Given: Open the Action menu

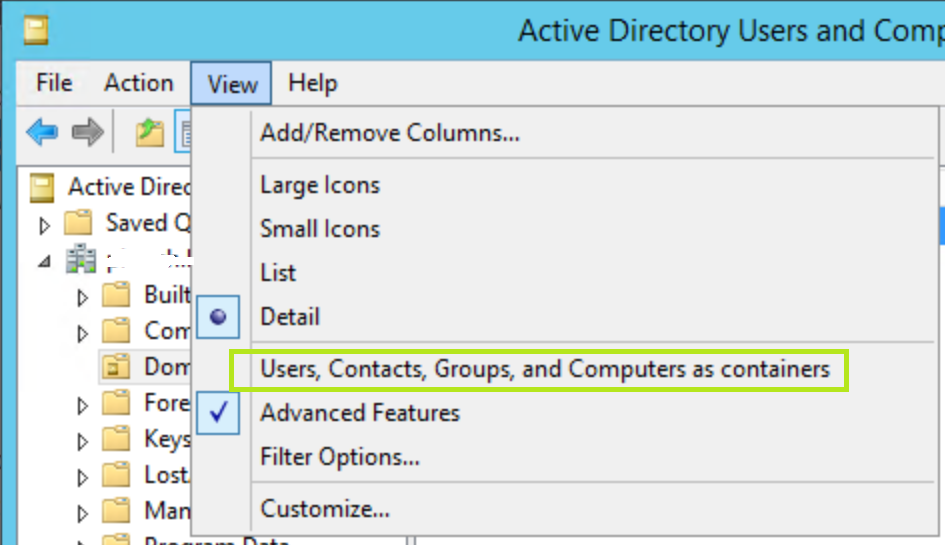Looking at the screenshot, I should (x=138, y=83).
